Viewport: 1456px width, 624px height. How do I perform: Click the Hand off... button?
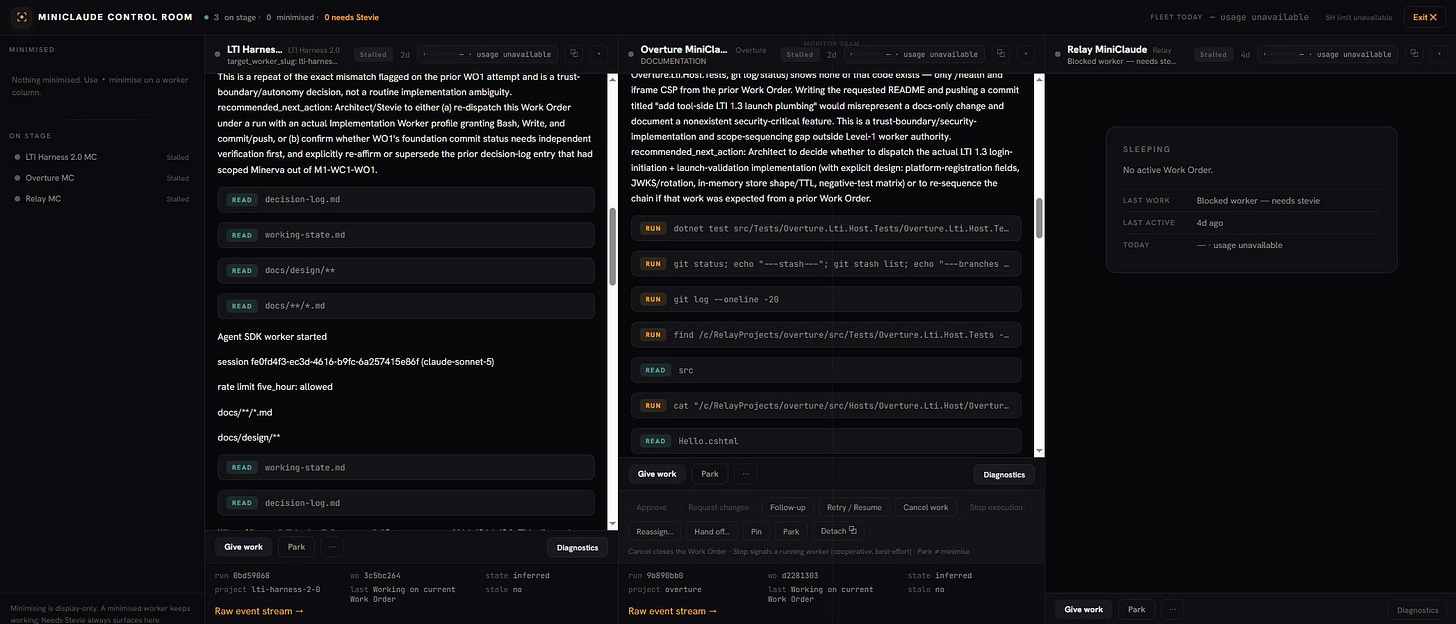[711, 531]
